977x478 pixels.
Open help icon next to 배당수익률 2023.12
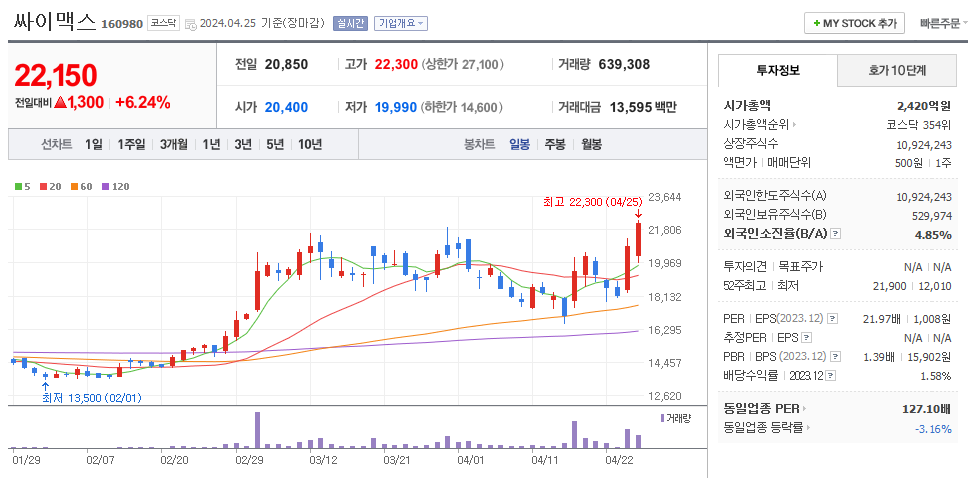click(831, 376)
